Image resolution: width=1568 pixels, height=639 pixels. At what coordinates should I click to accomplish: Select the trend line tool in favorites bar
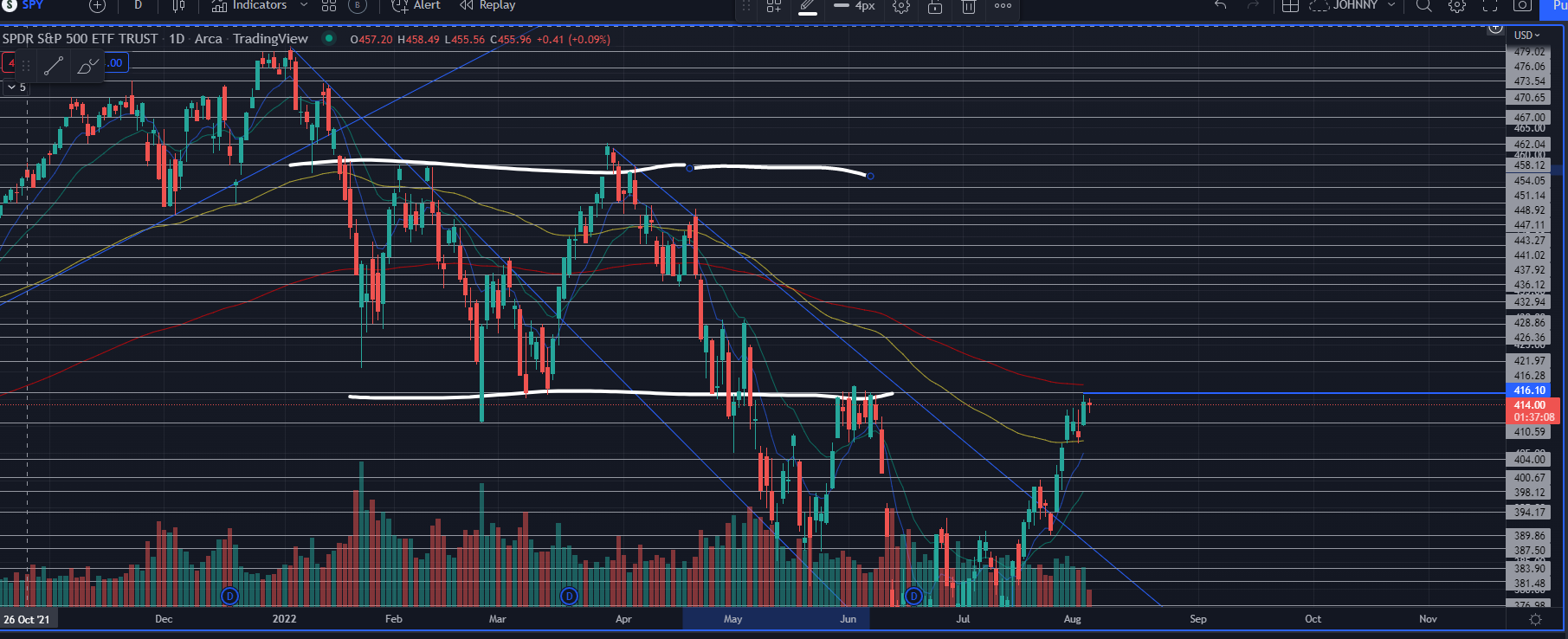pyautogui.click(x=54, y=66)
